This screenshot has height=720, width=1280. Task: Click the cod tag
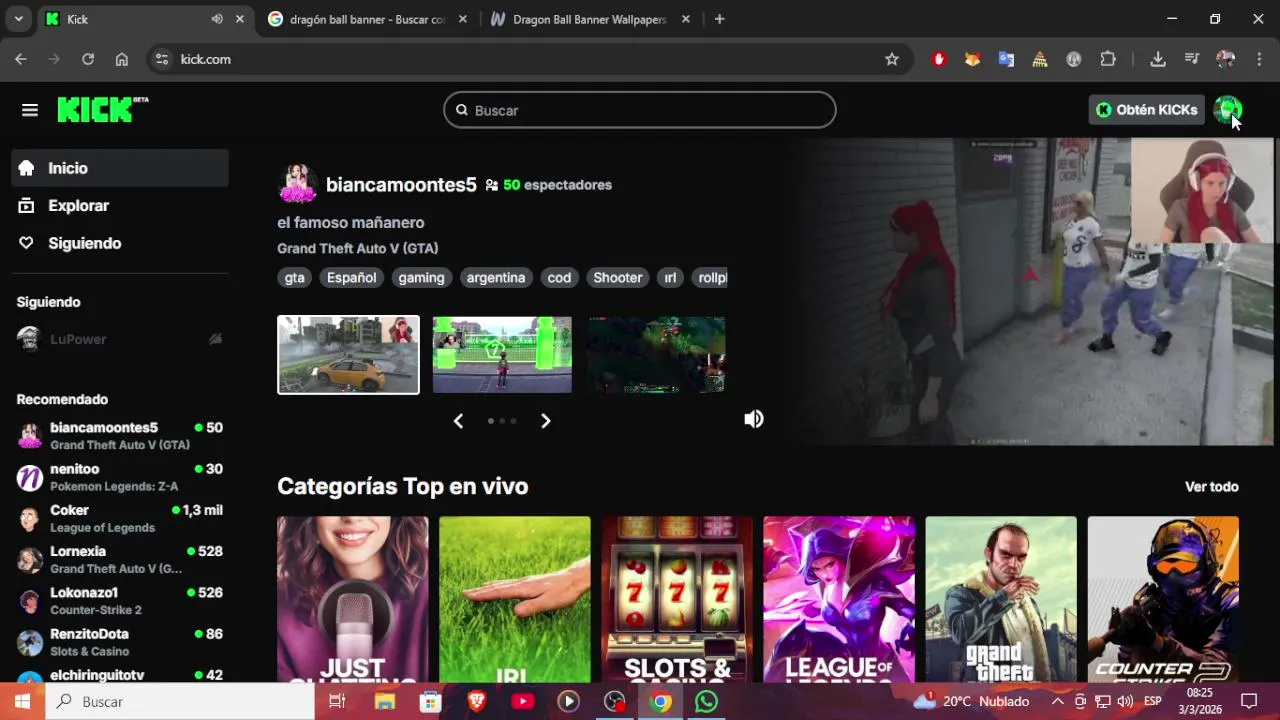pyautogui.click(x=559, y=278)
